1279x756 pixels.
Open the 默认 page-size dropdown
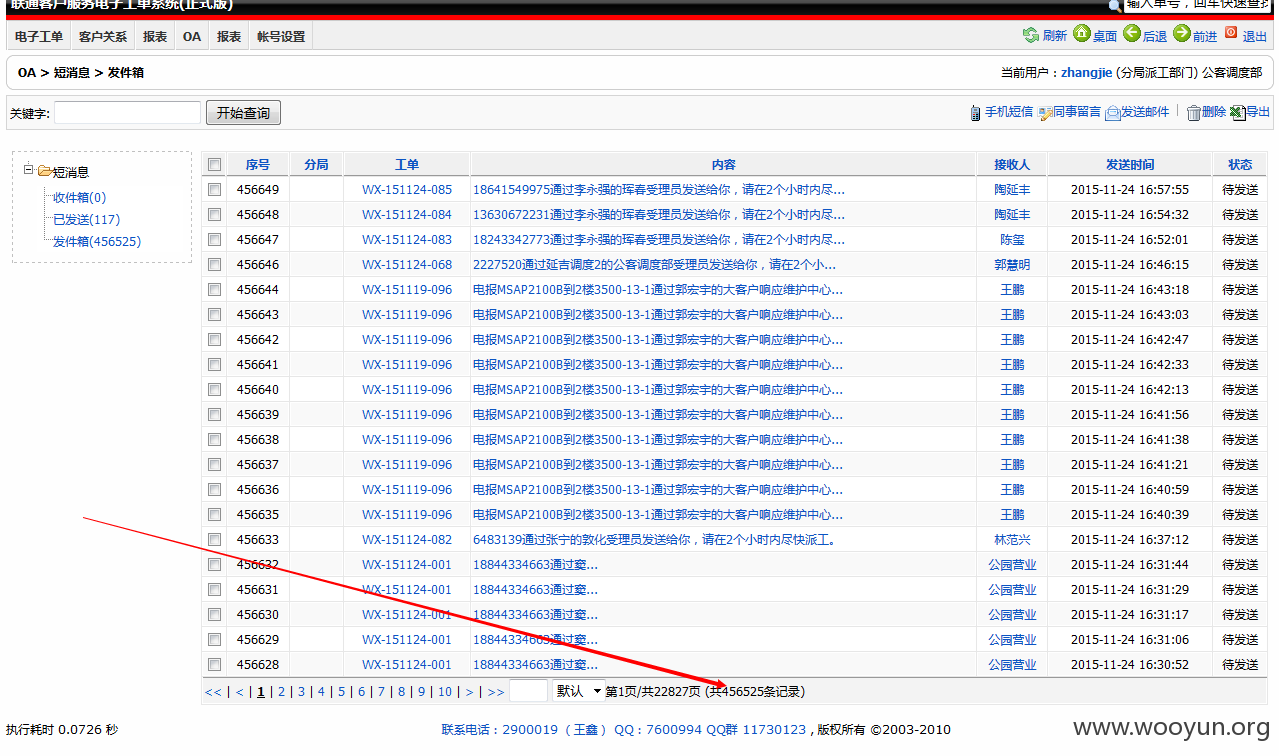tap(579, 691)
